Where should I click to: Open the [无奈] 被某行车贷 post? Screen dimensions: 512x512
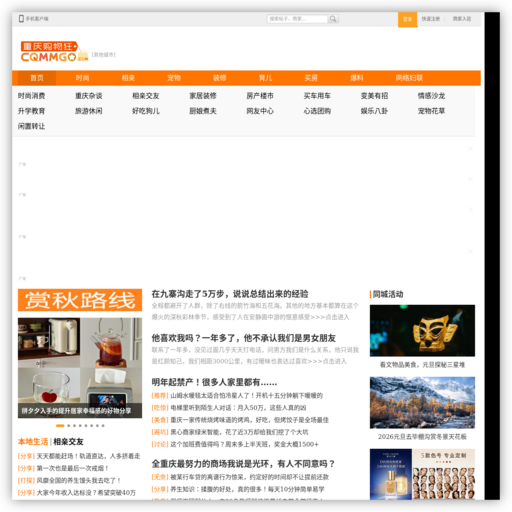[x=240, y=477]
